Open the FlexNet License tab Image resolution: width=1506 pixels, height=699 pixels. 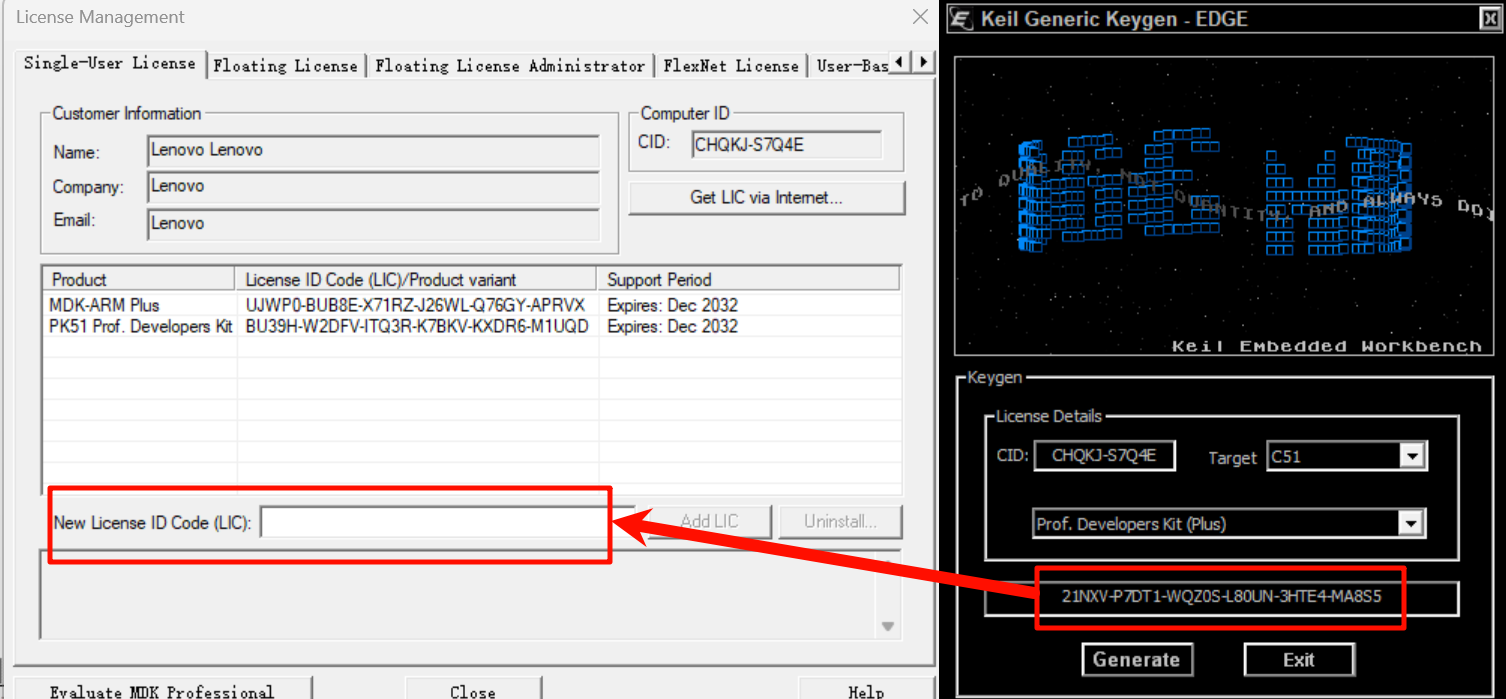click(x=731, y=66)
